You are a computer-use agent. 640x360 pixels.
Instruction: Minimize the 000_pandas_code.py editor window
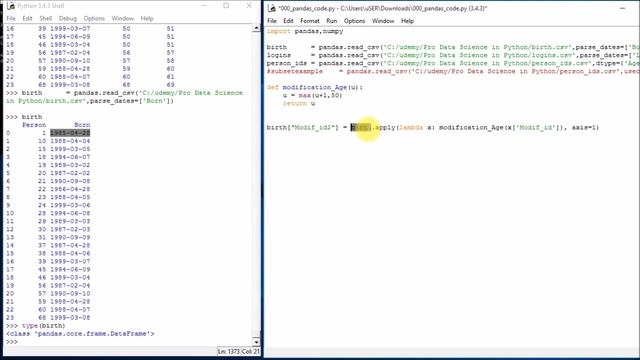[x=622, y=8]
